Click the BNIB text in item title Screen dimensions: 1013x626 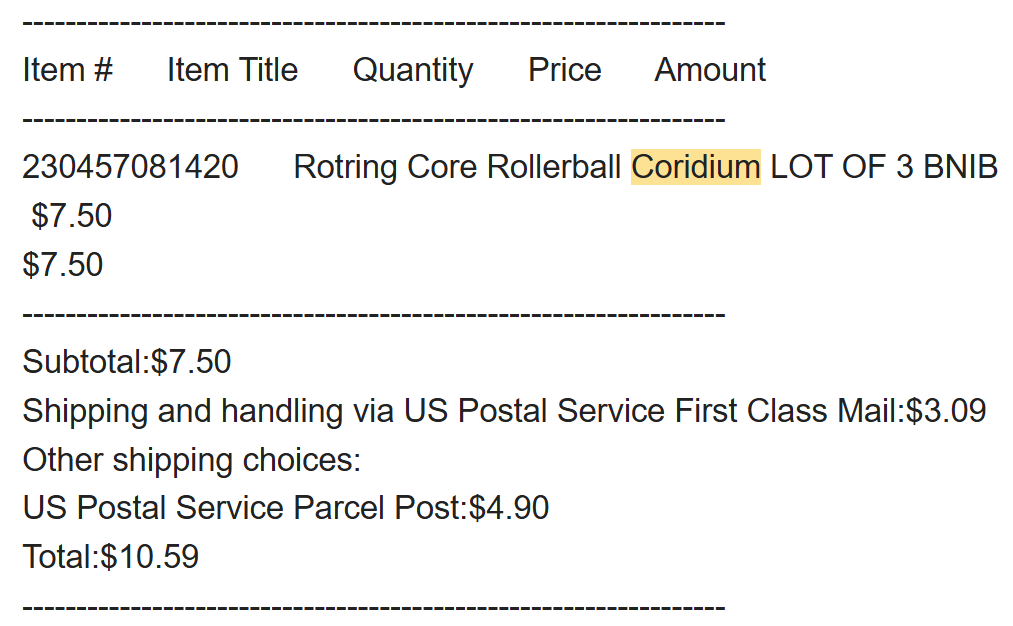960,167
